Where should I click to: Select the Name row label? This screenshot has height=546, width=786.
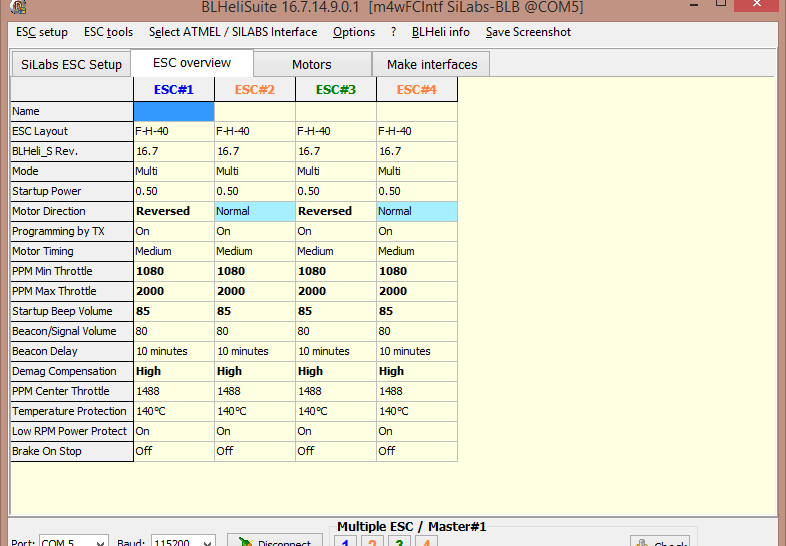pos(72,111)
